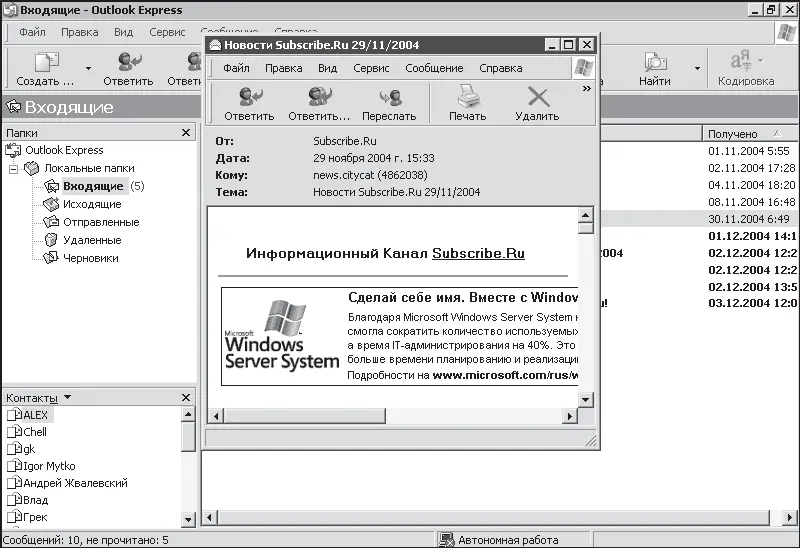The image size is (800, 548).
Task: Select message received 08.11.2004 16:48
Action: [752, 202]
